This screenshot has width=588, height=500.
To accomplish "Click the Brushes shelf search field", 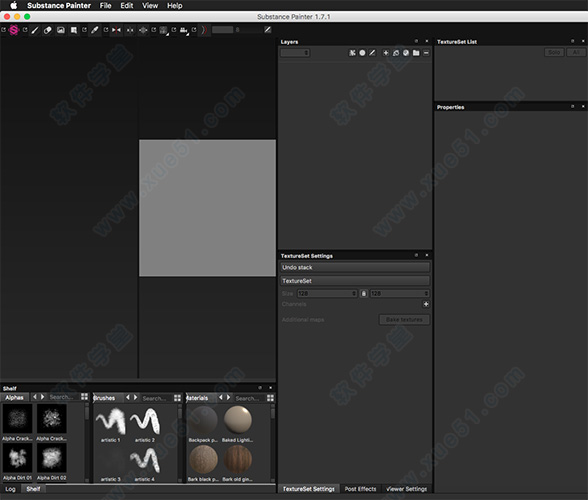I will [x=156, y=398].
